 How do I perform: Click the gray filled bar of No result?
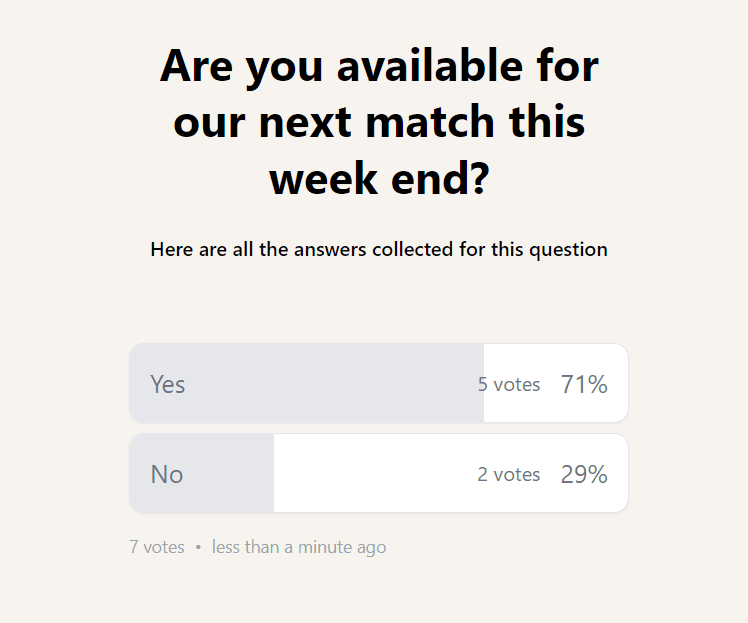point(202,473)
